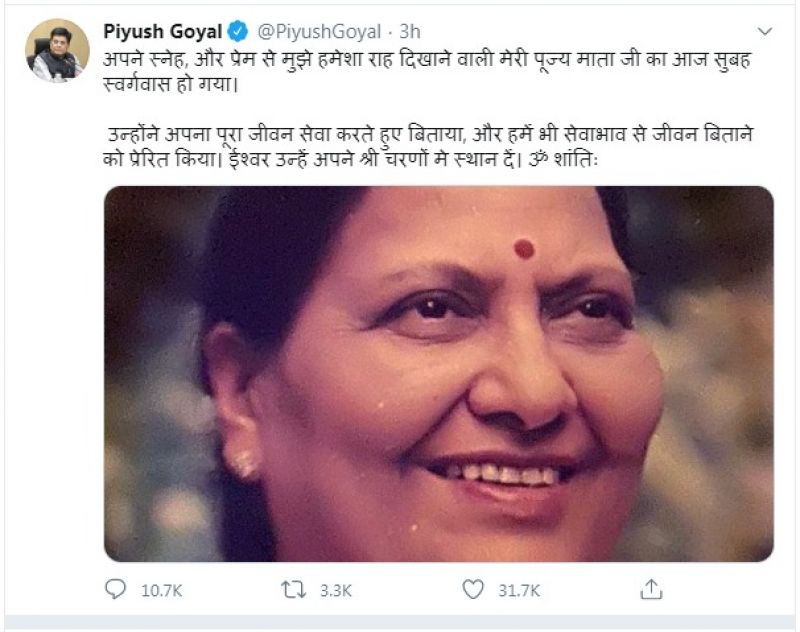The height and width of the screenshot is (632, 800).
Task: Click the 10.7K reply count
Action: pos(160,590)
